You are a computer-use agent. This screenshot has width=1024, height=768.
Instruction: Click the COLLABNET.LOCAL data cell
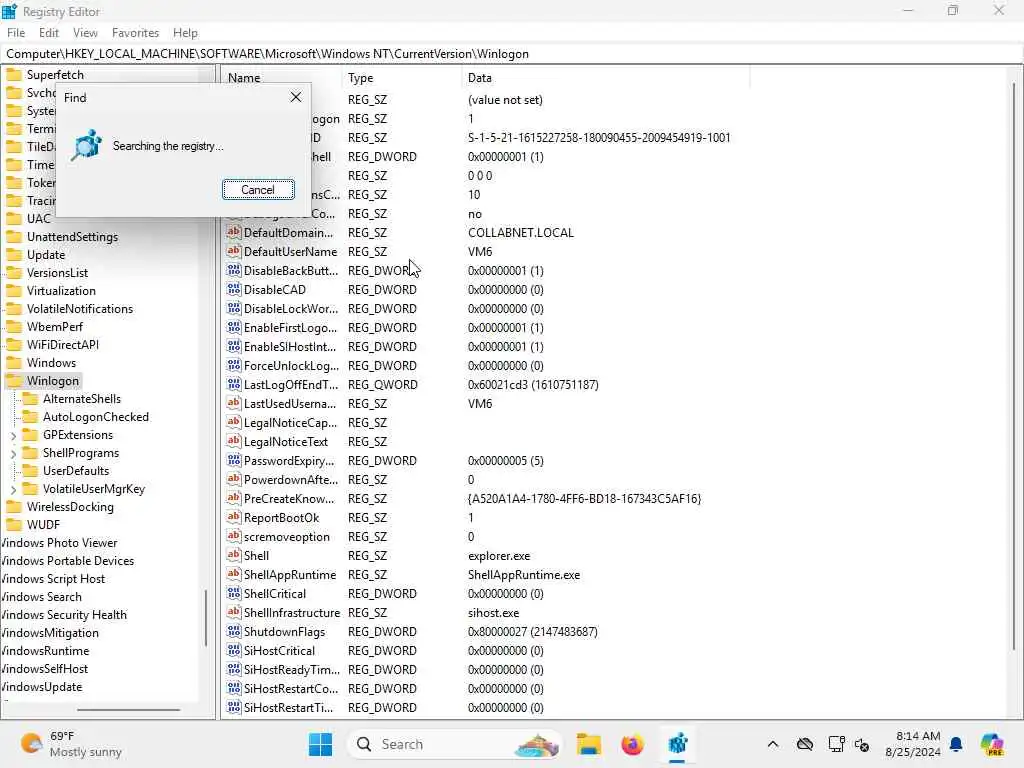(520, 232)
